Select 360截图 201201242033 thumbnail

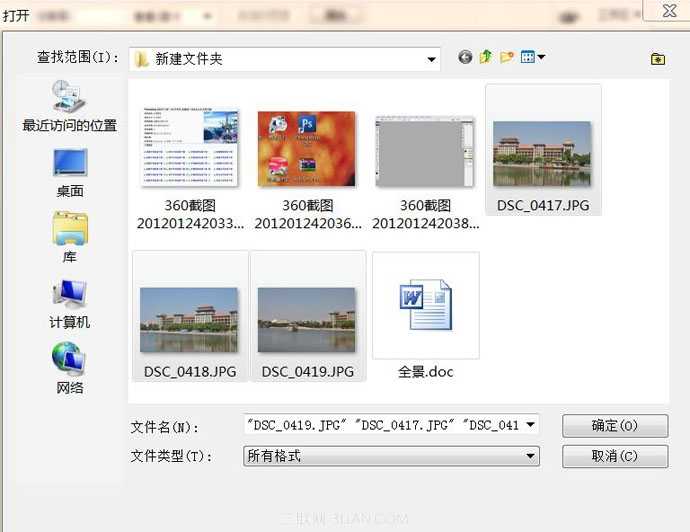[x=190, y=147]
